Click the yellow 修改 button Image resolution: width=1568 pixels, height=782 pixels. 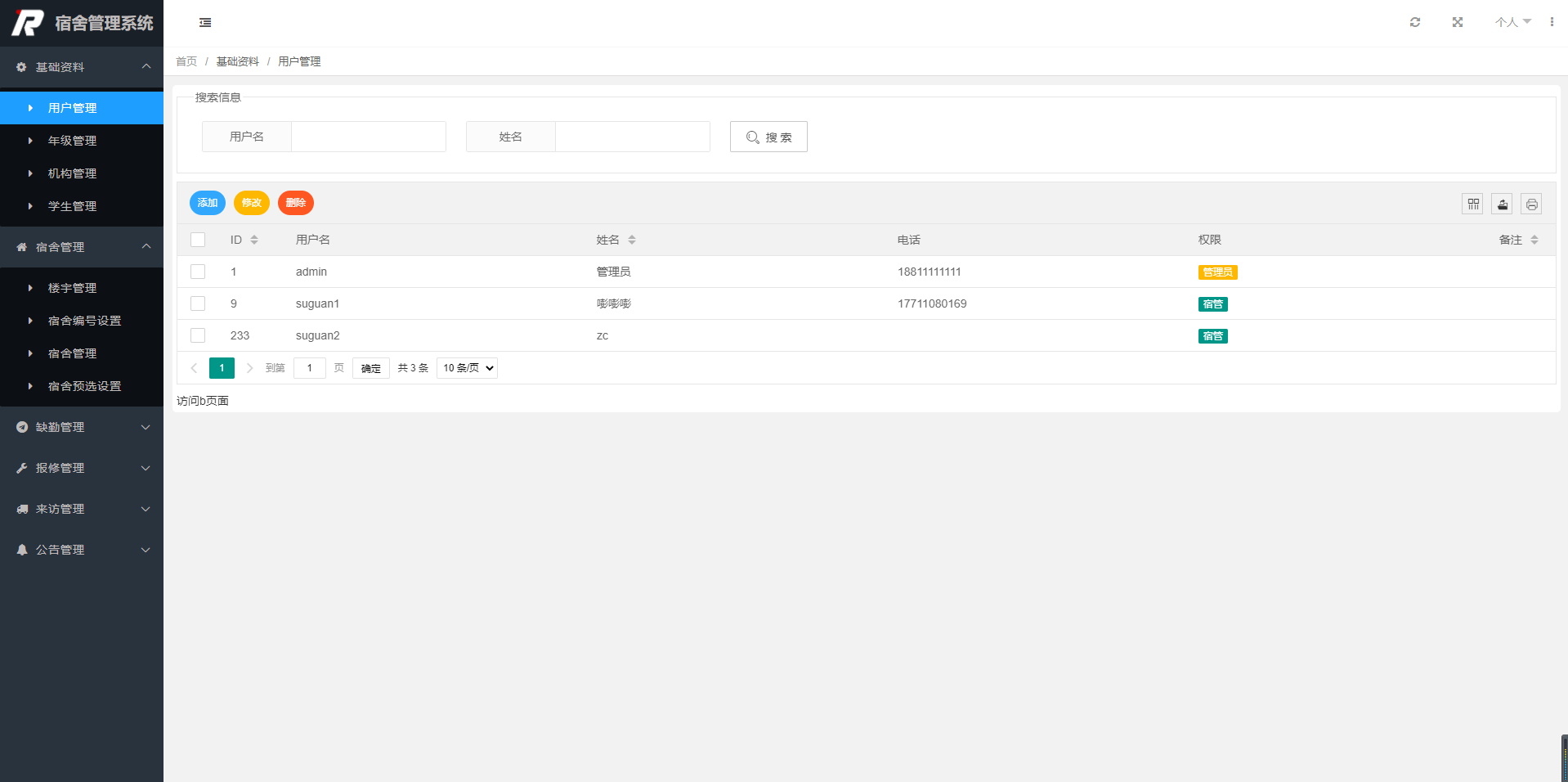(252, 203)
